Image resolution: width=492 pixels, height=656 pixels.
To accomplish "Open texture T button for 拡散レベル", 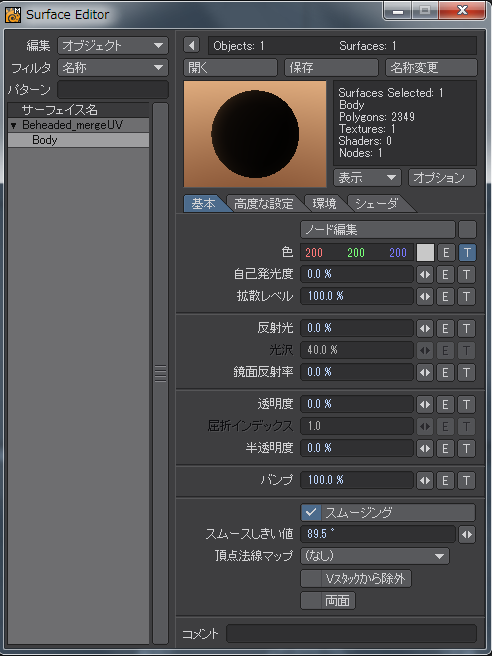I will pos(467,297).
